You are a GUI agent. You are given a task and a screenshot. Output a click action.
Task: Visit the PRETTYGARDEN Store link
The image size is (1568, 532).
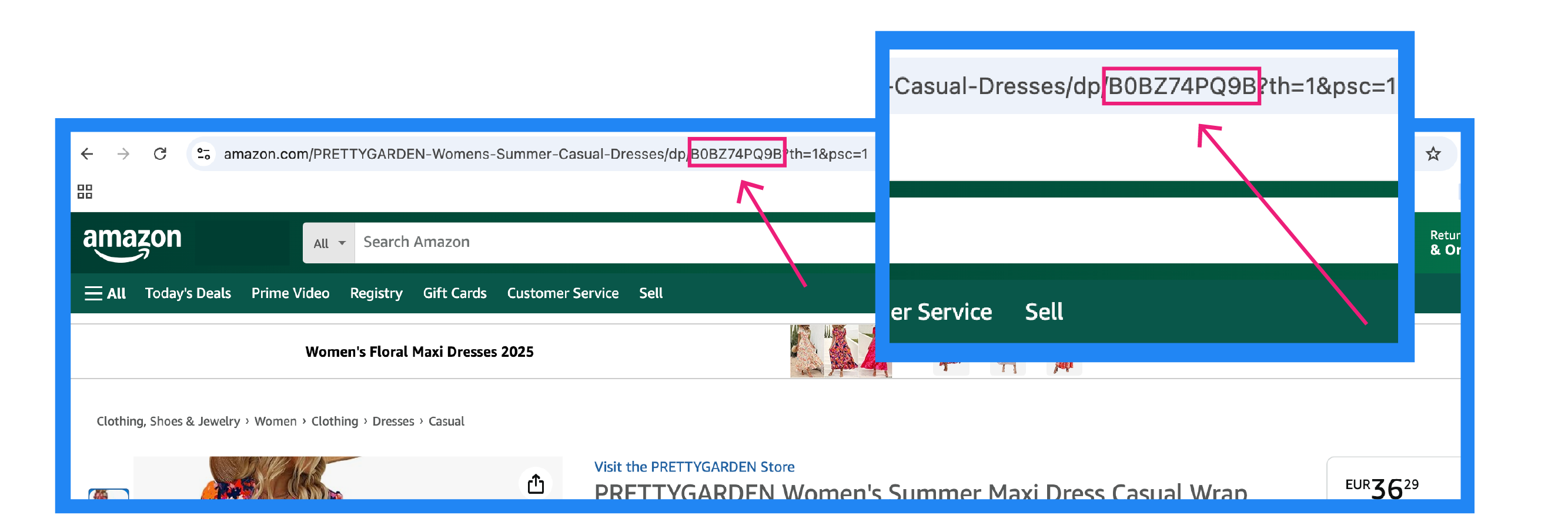click(694, 467)
